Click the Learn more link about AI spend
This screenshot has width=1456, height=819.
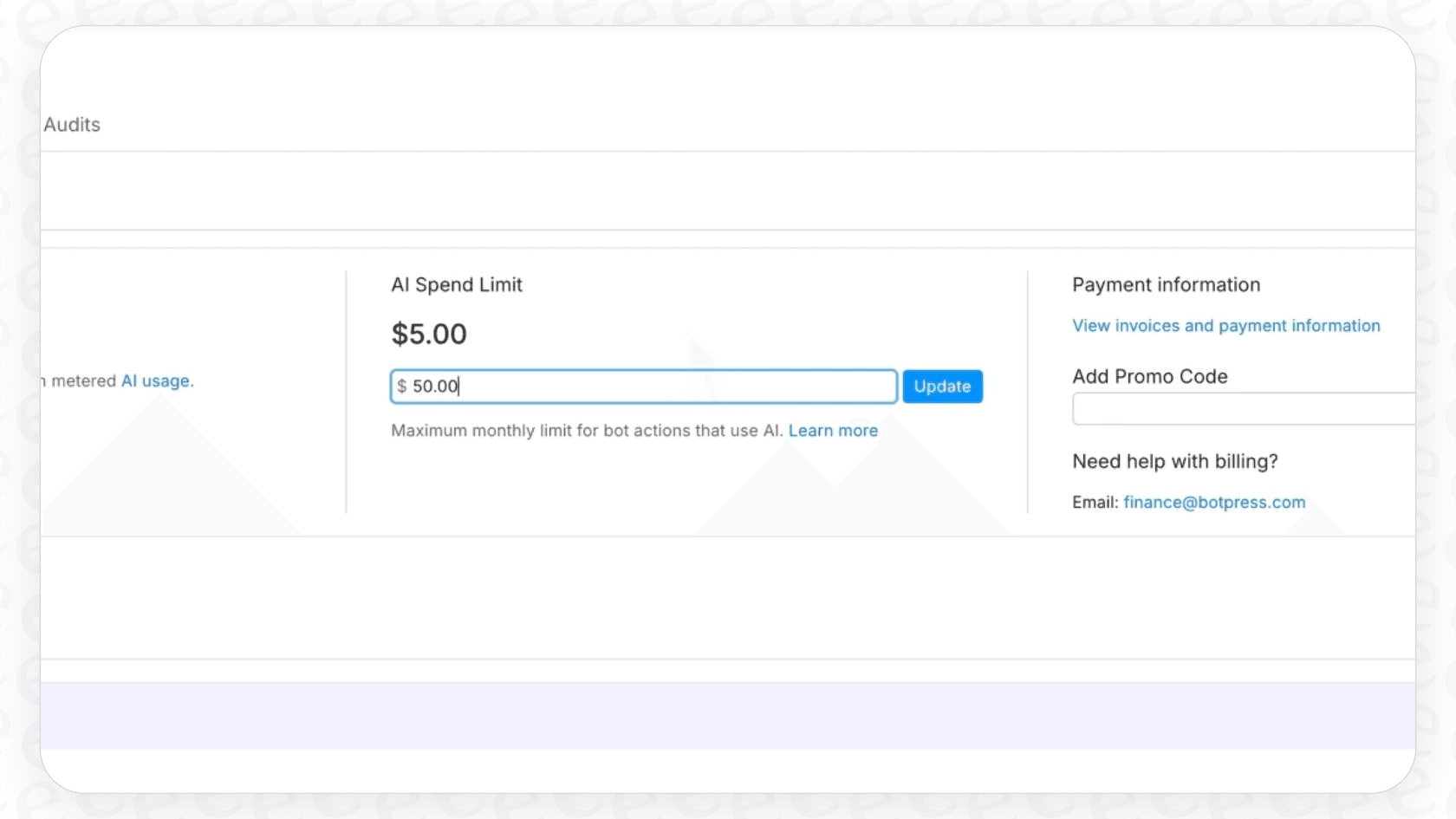pyautogui.click(x=832, y=430)
